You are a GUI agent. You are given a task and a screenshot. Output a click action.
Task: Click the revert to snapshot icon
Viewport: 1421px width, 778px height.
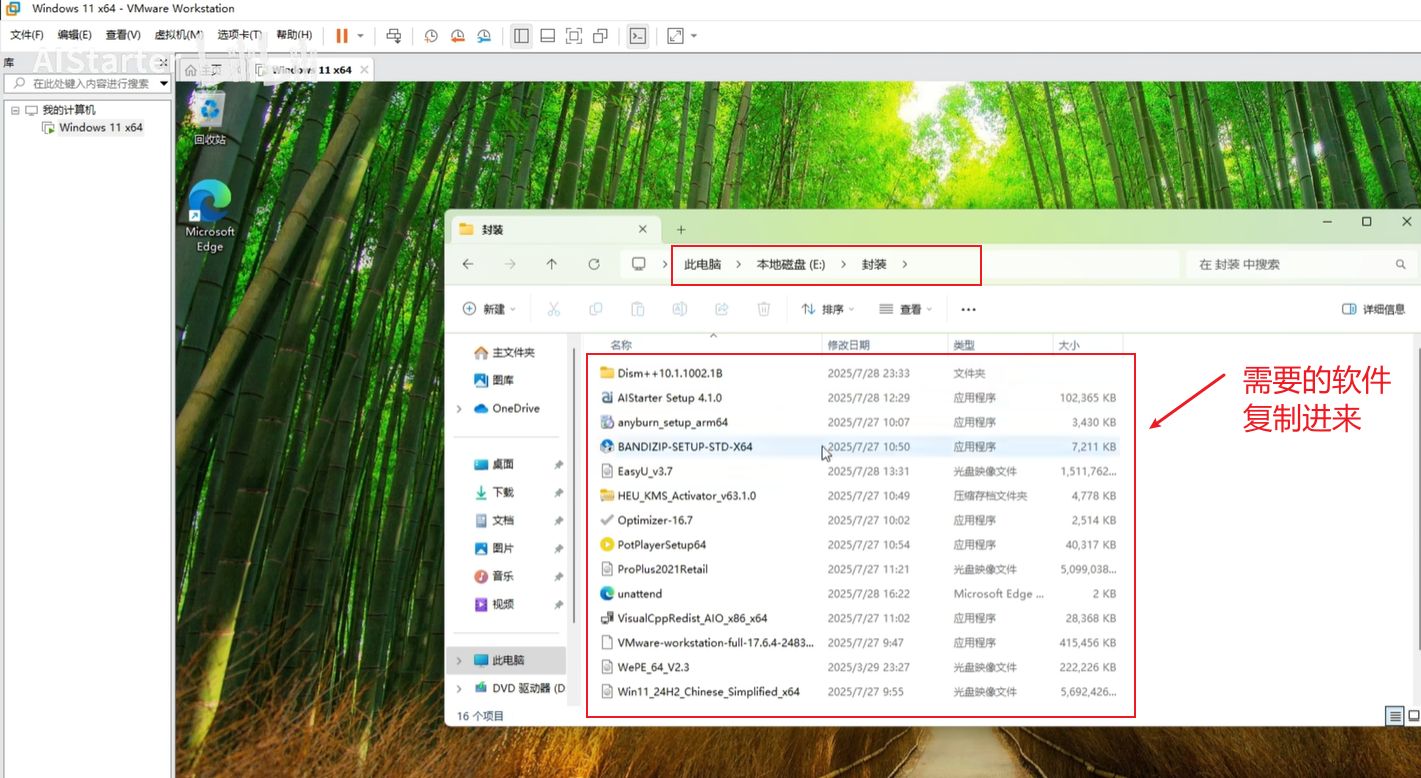tap(457, 36)
